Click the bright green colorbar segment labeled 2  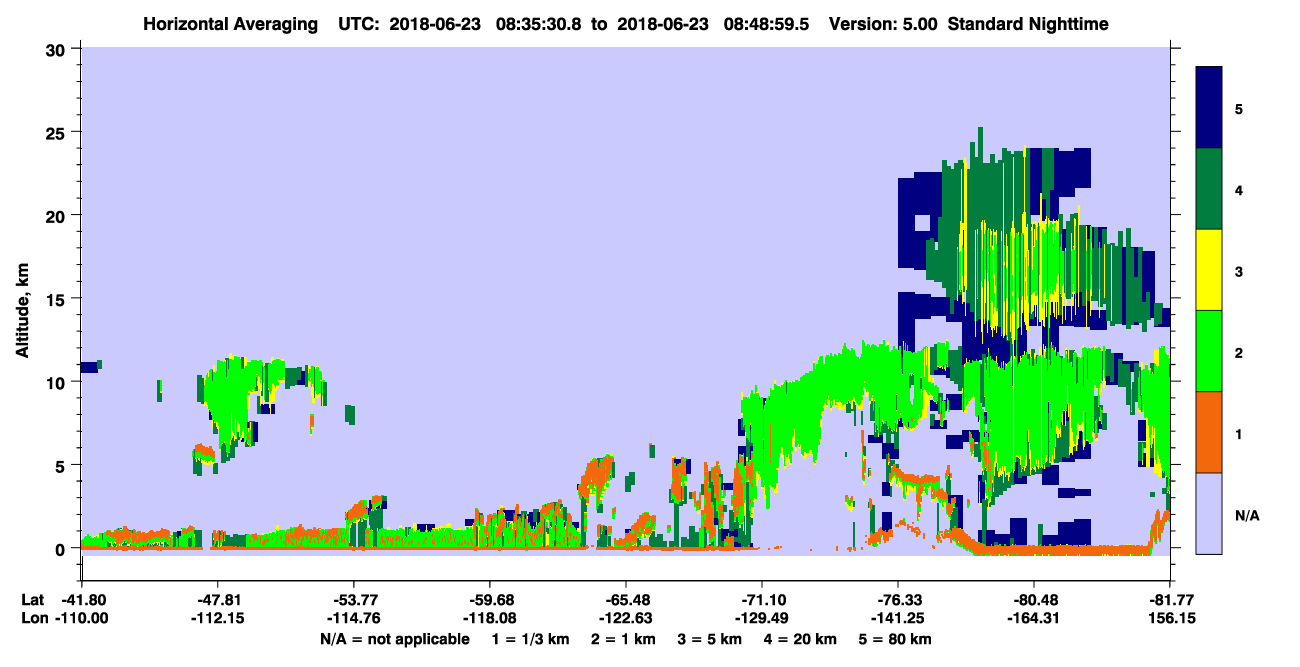point(1209,351)
